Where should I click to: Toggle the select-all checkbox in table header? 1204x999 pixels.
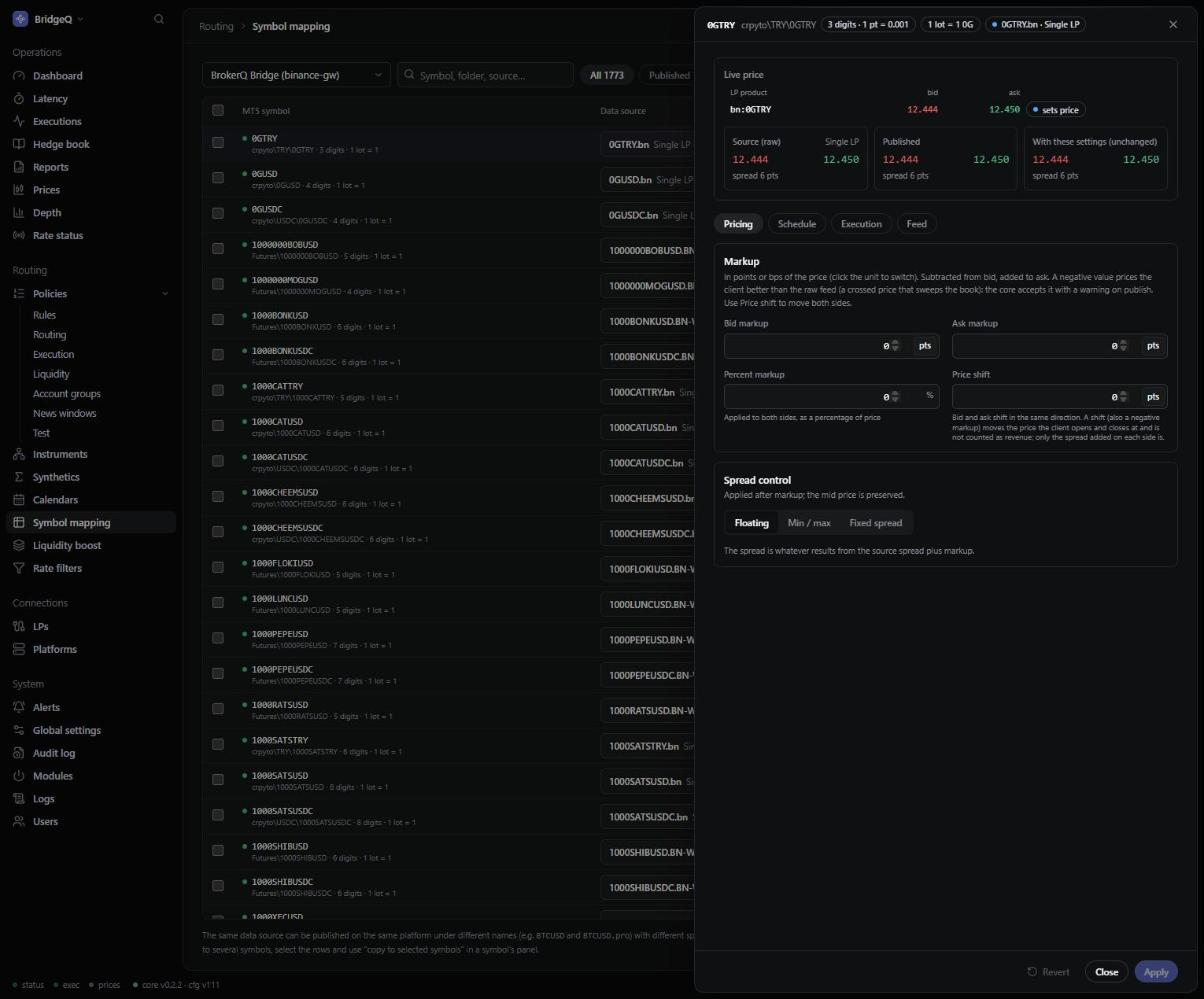(218, 110)
